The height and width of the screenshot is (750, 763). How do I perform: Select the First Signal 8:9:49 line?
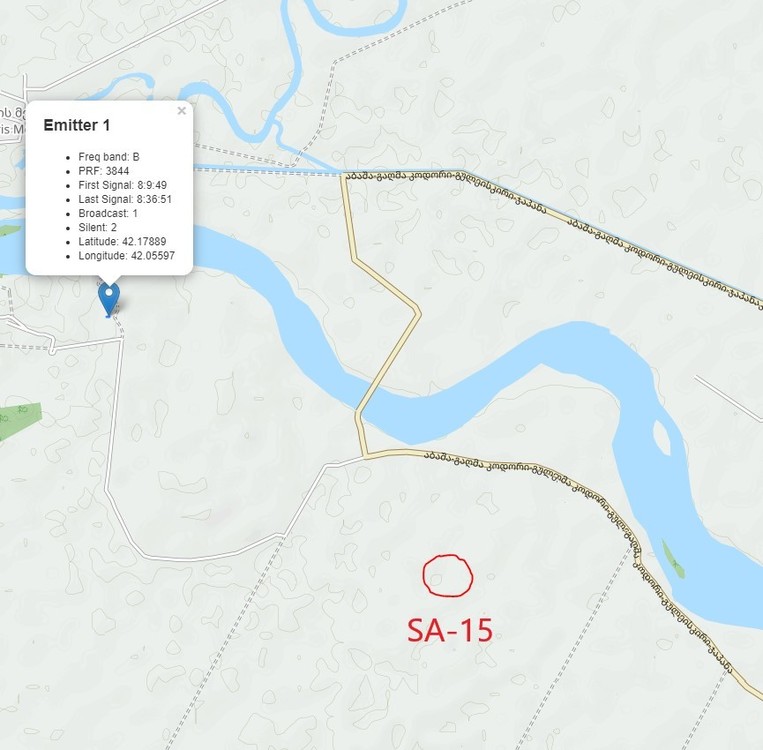123,185
